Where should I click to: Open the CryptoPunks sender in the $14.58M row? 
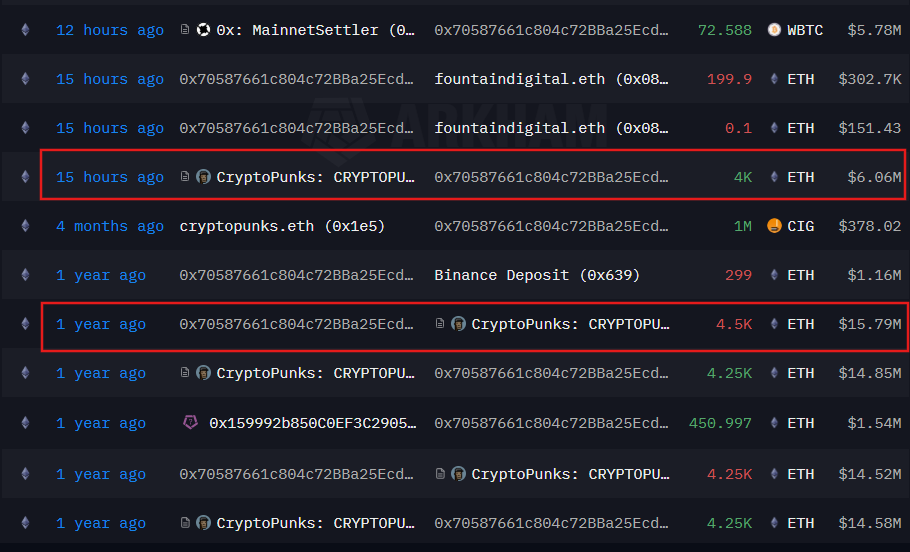[316, 524]
